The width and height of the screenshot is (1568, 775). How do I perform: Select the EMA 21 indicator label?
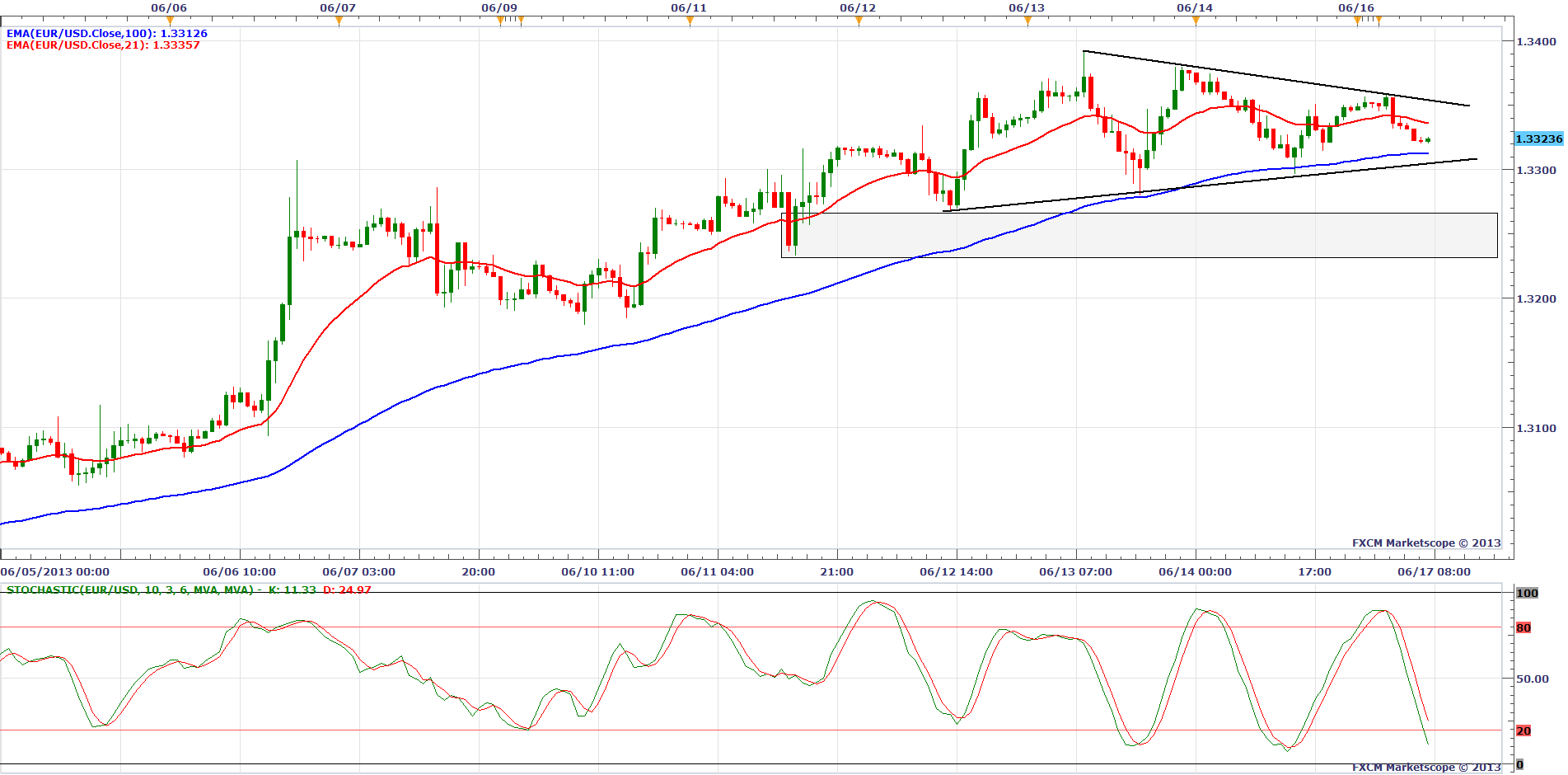pos(103,45)
